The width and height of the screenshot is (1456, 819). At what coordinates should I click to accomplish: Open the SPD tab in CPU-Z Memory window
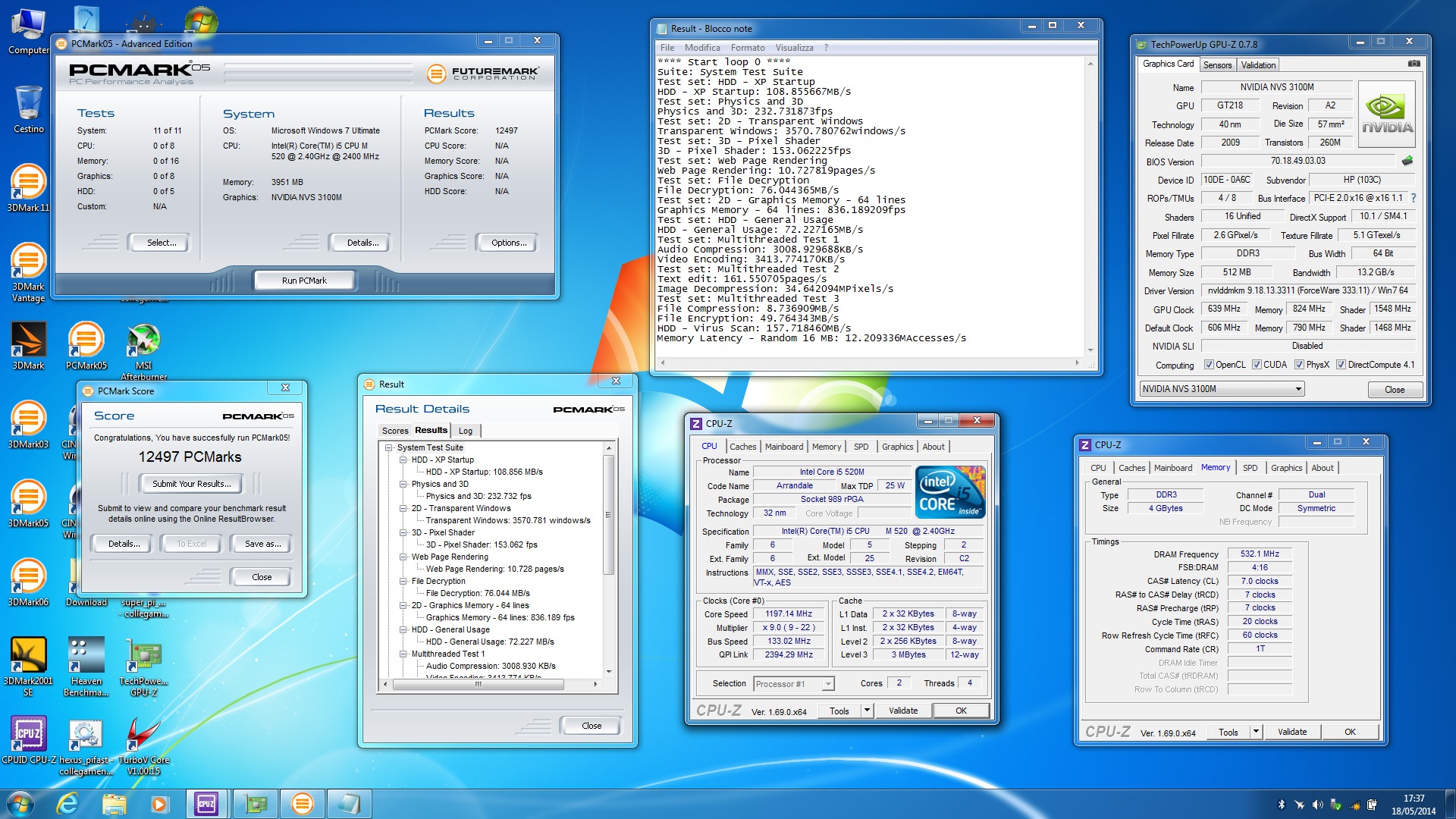point(1250,468)
